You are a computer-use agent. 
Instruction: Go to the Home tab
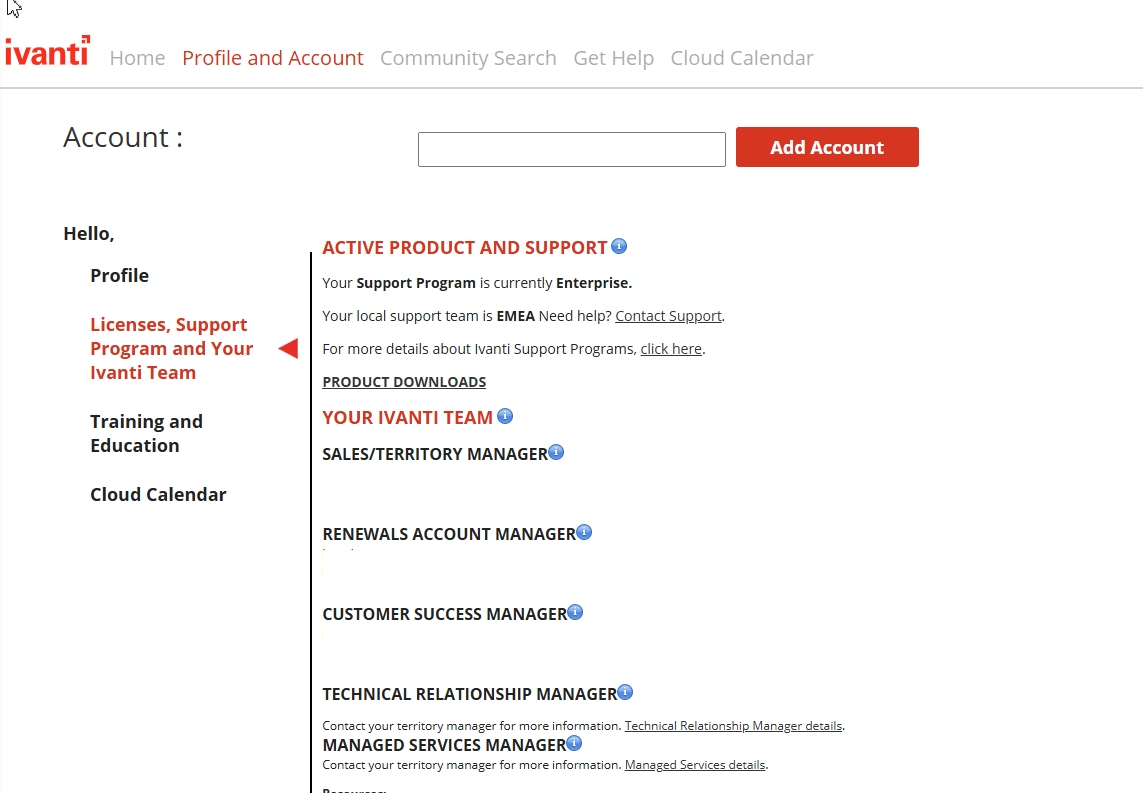(x=137, y=58)
